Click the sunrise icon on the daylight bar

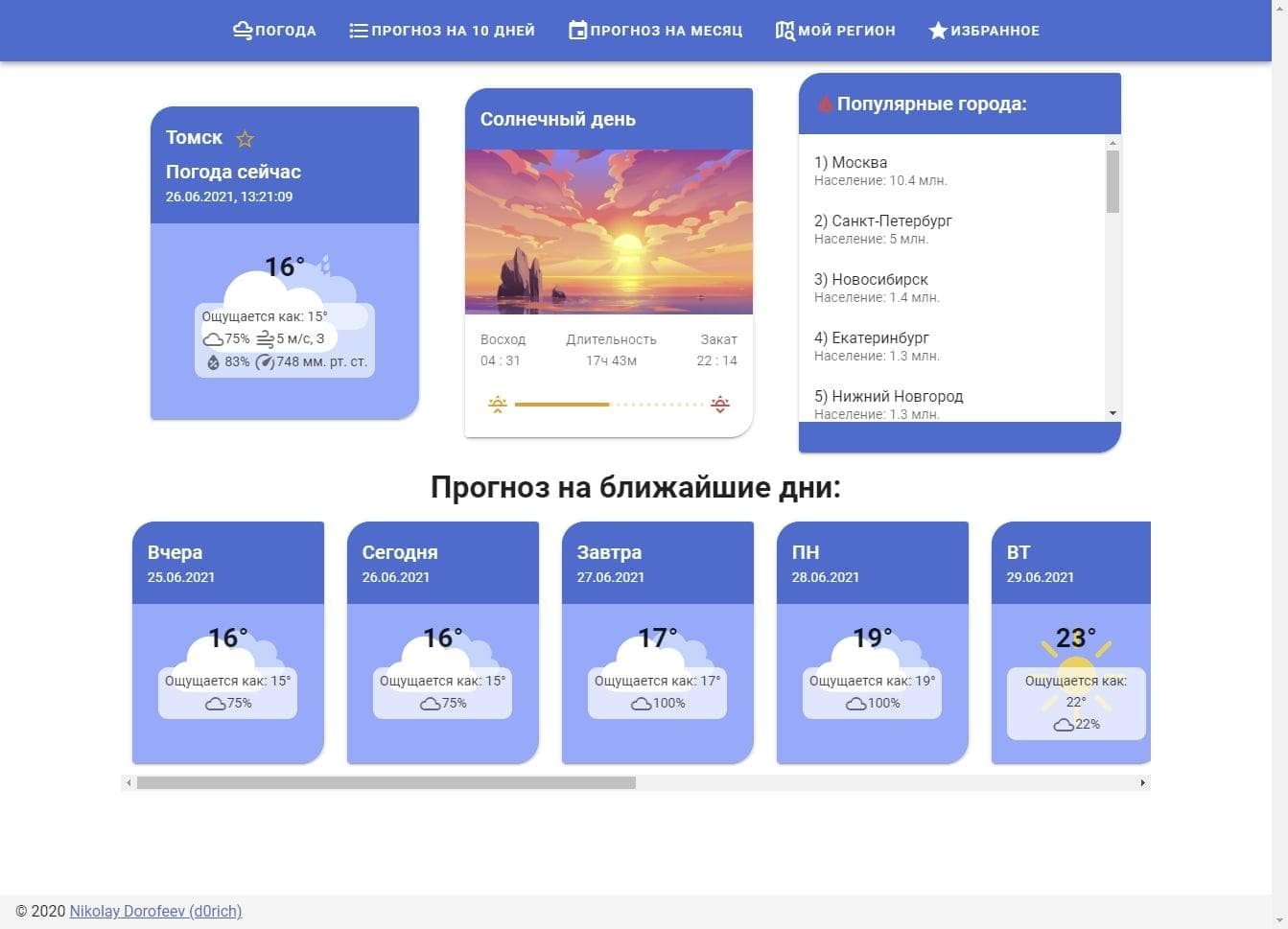click(497, 404)
